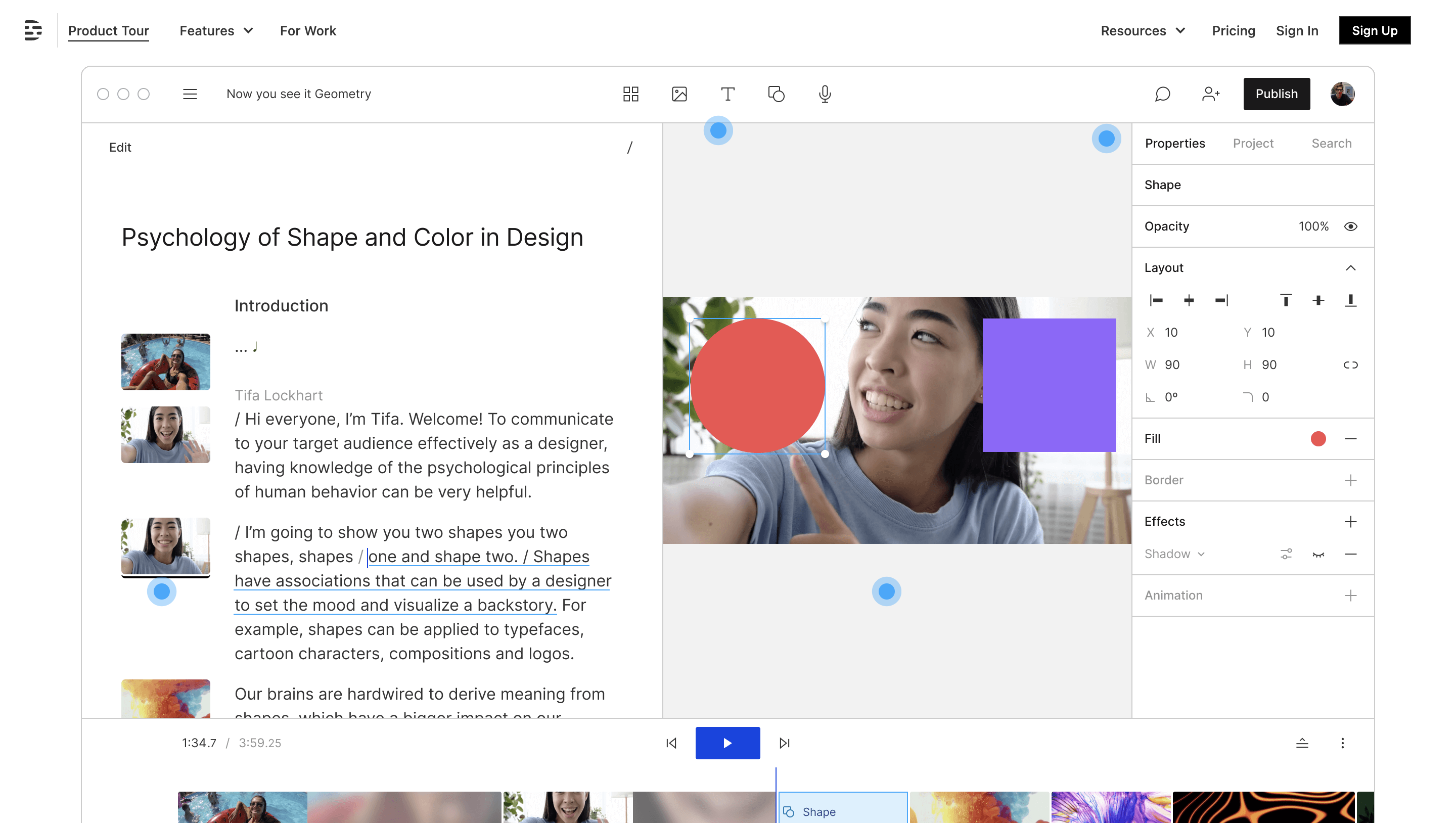The image size is (1456, 823).
Task: Align shape to left edge
Action: pyautogui.click(x=1156, y=300)
